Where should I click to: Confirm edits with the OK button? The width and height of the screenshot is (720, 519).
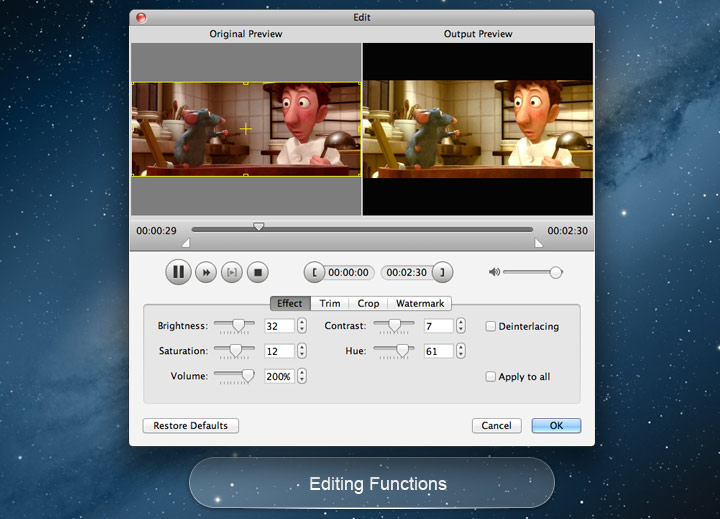point(556,426)
